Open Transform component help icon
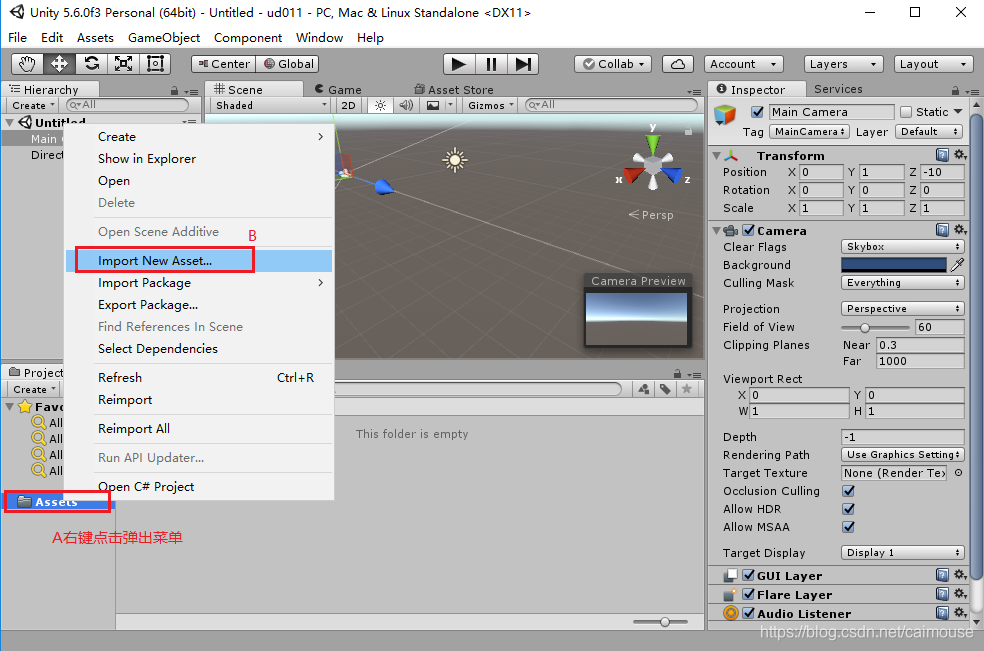The image size is (984, 651). pos(942,155)
